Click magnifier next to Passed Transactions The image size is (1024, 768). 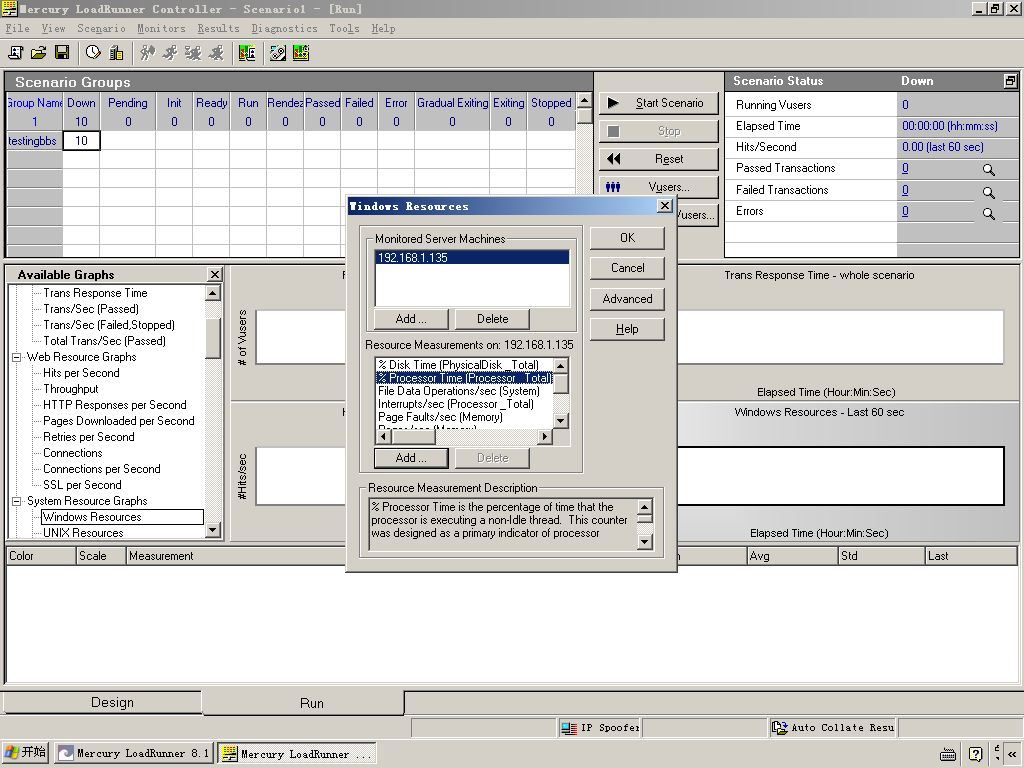coord(989,170)
